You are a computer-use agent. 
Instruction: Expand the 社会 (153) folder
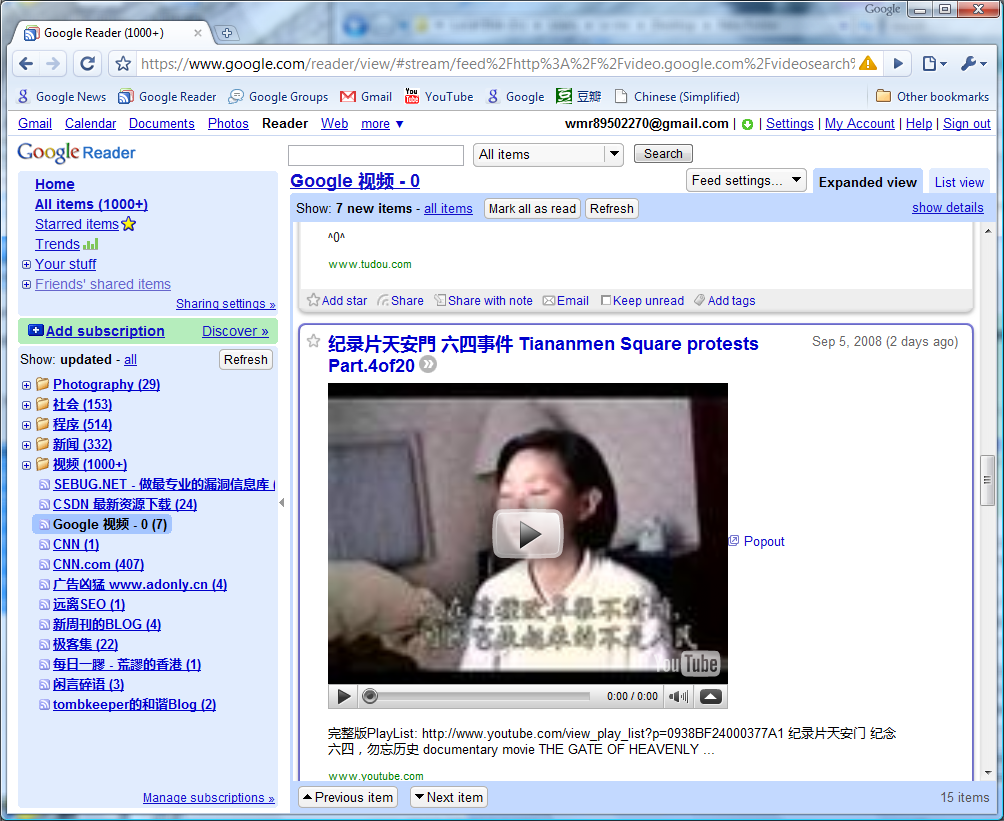pos(26,405)
